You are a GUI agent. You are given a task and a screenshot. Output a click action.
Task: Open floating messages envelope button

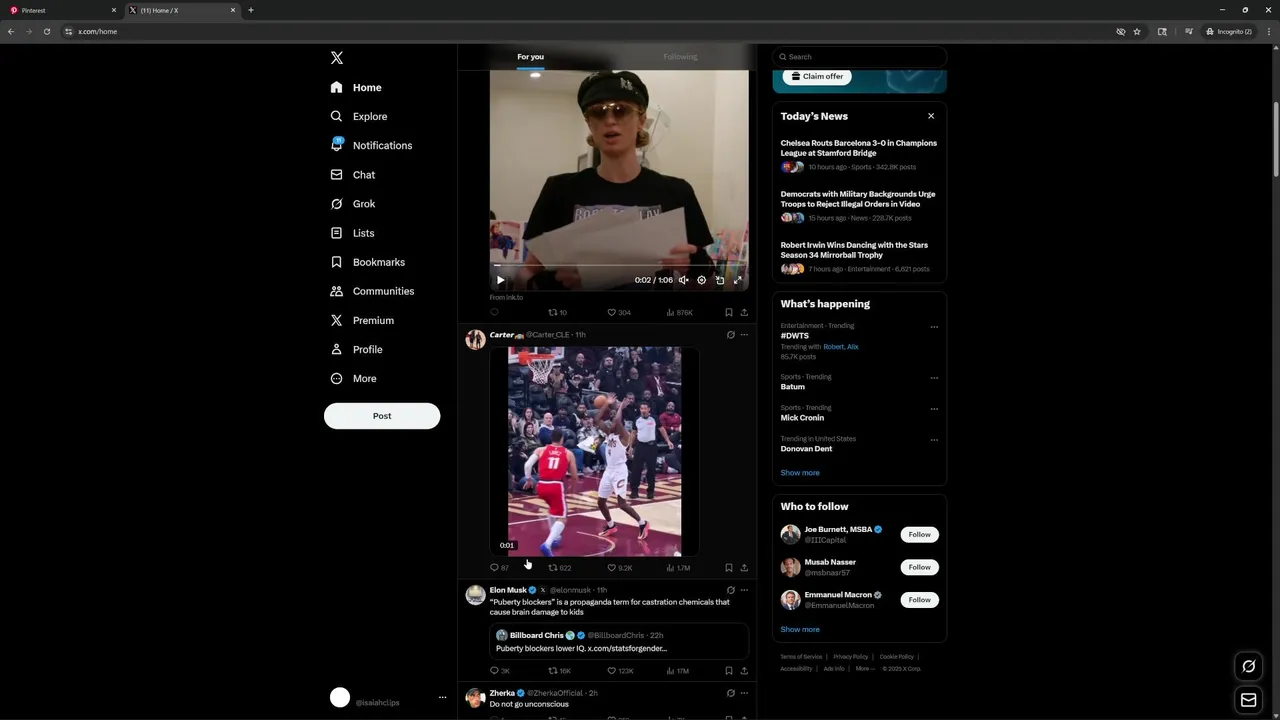coord(1248,700)
